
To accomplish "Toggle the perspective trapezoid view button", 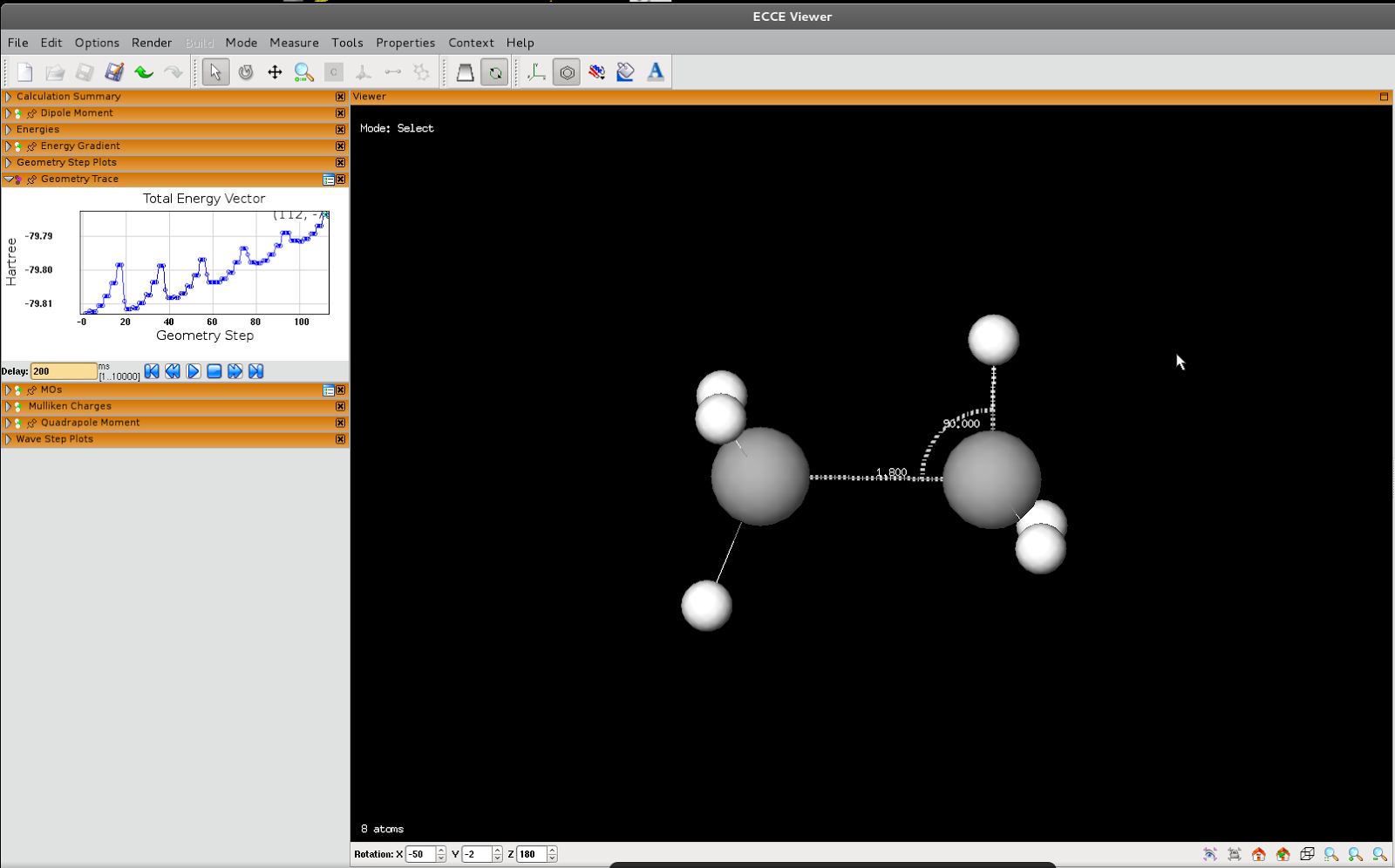I will click(465, 72).
